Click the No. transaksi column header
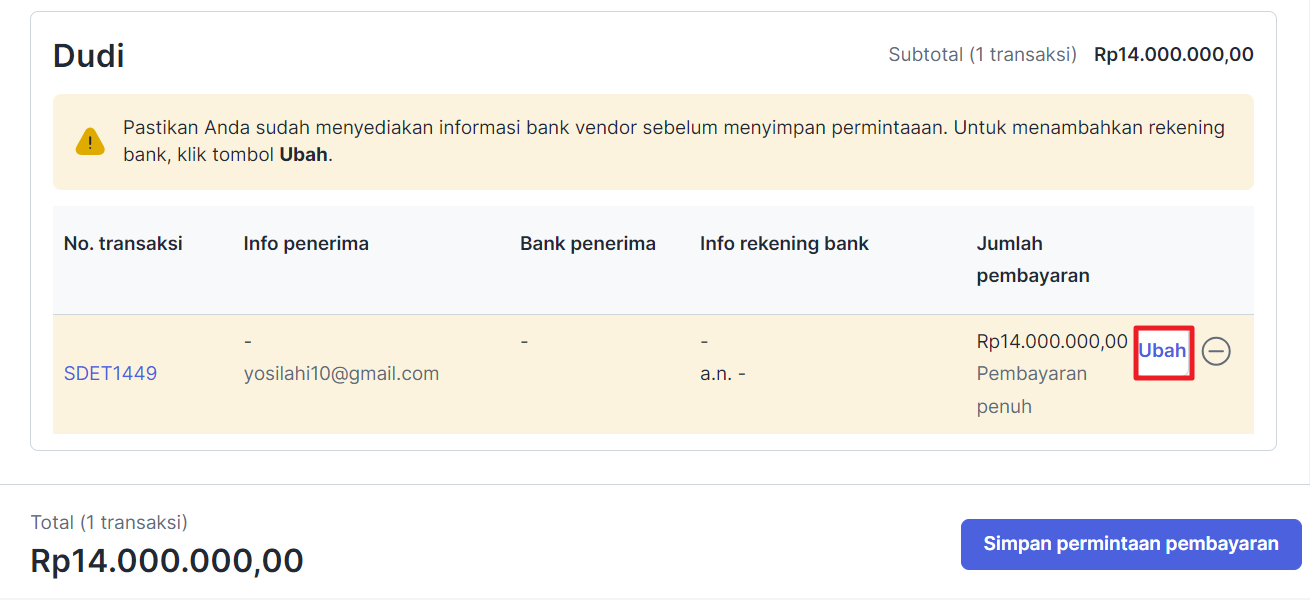The height and width of the screenshot is (600, 1310). click(x=123, y=243)
